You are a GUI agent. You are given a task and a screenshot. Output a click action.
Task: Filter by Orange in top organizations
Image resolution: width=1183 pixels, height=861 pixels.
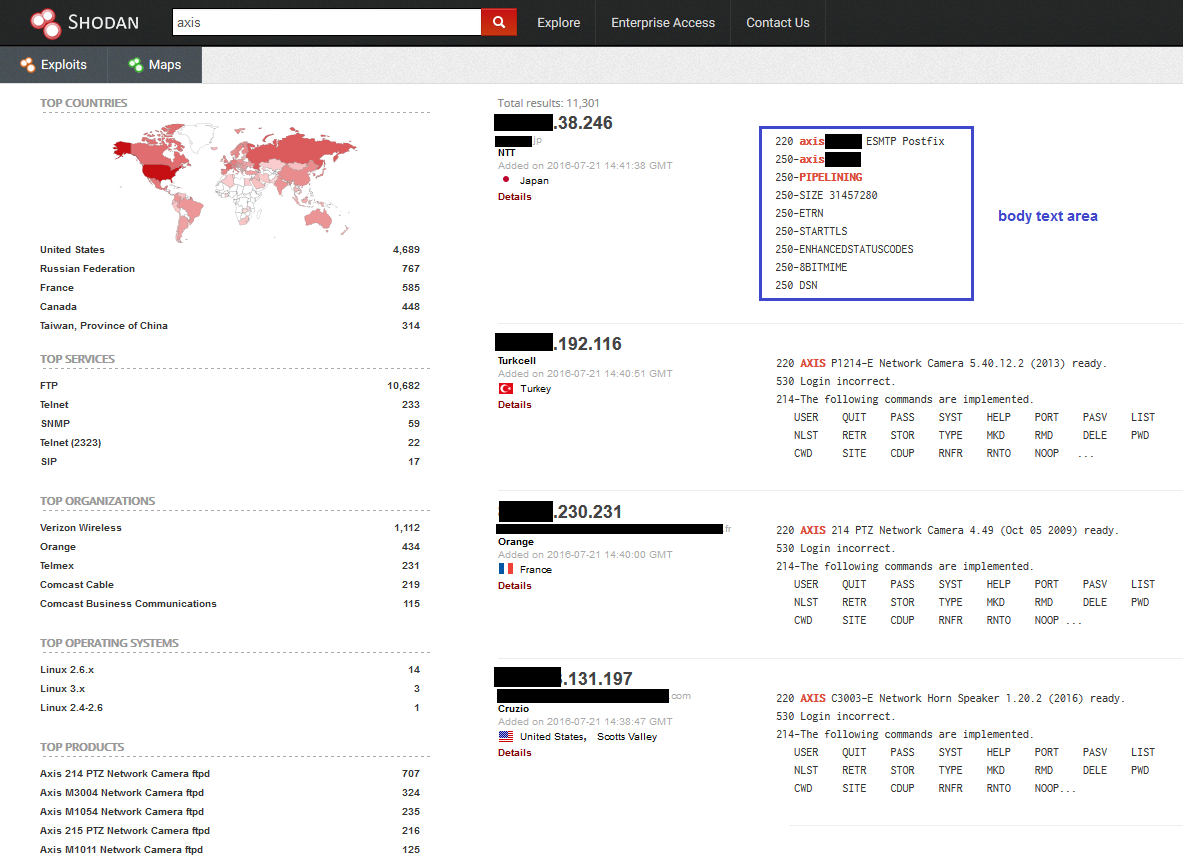pyautogui.click(x=58, y=546)
